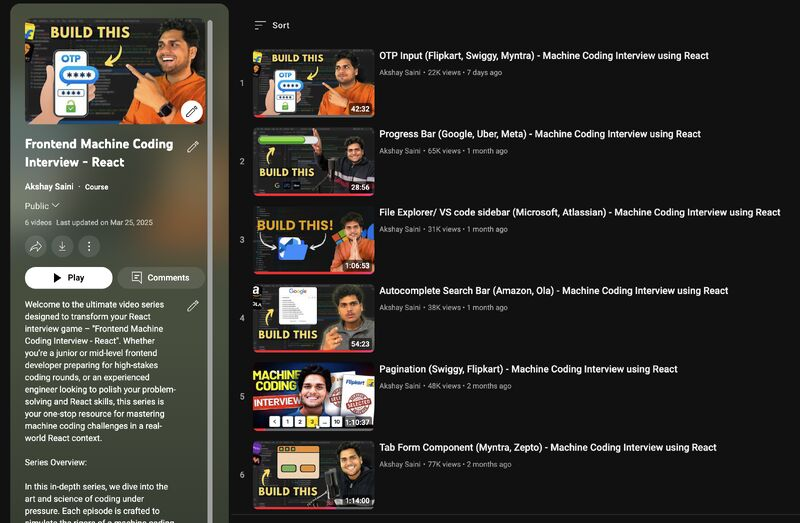Click the Pagination (Swiggy, Flipkart) title
This screenshot has height=523, width=800.
pos(528,369)
